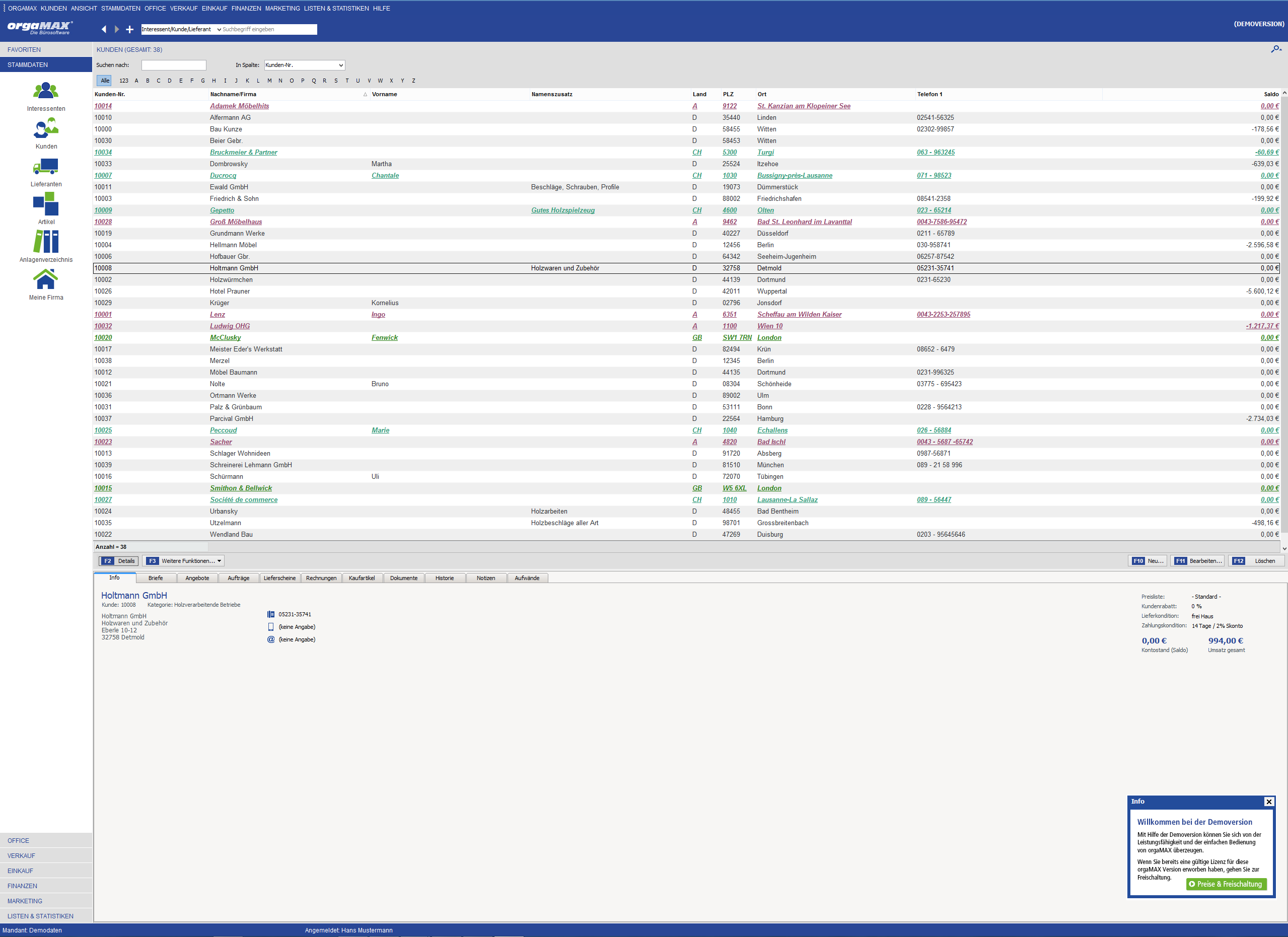The height and width of the screenshot is (937, 1288).
Task: Filter customers by letter S
Action: [336, 81]
